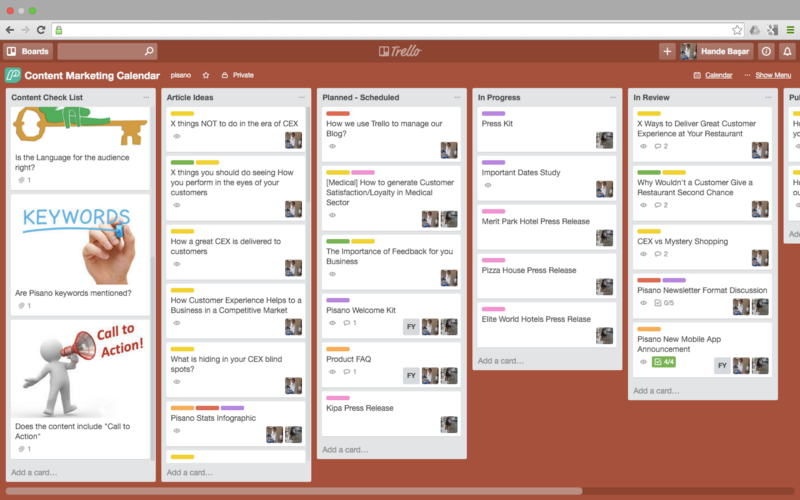Expand the board with Show Menu

tap(773, 75)
